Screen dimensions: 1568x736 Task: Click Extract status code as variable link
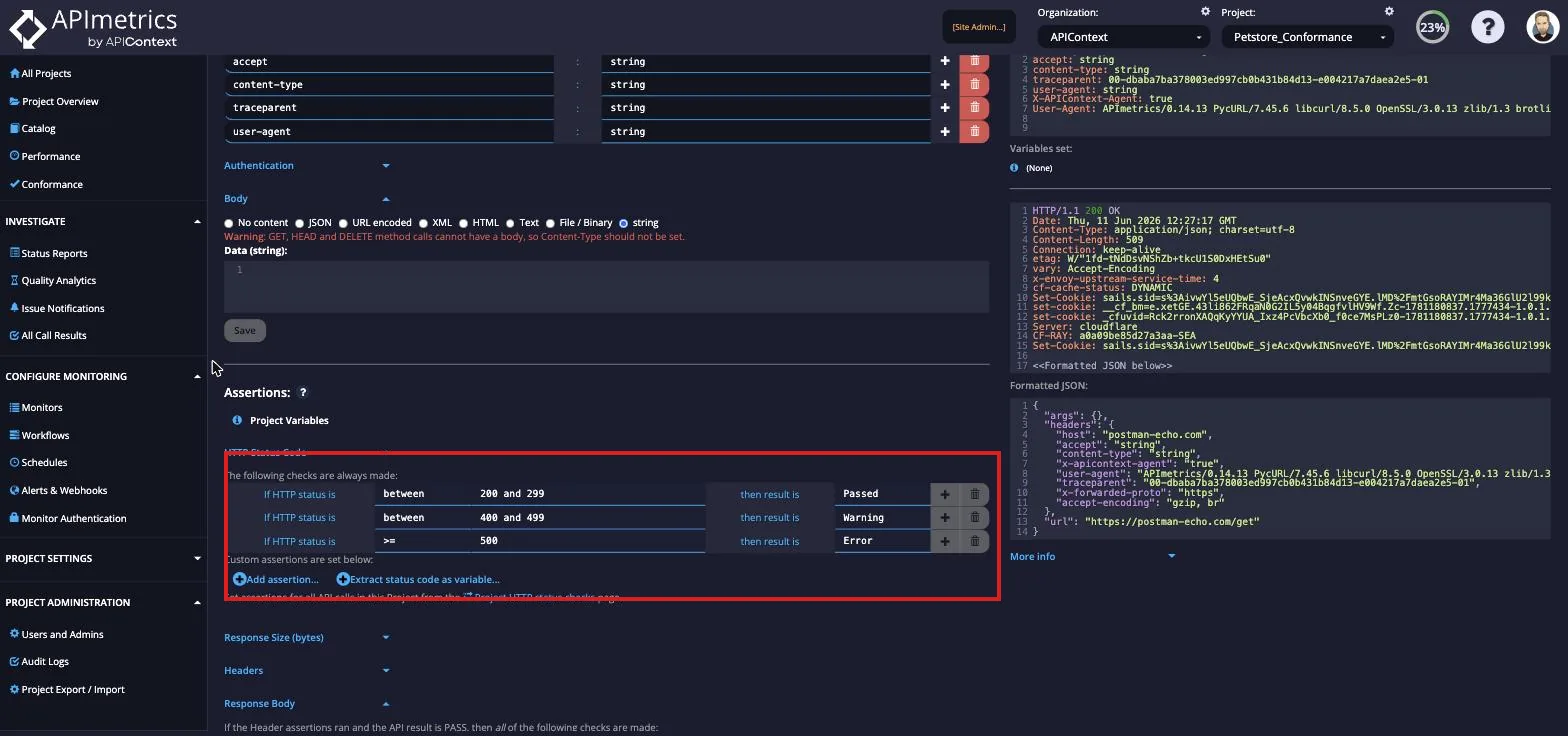[418, 580]
